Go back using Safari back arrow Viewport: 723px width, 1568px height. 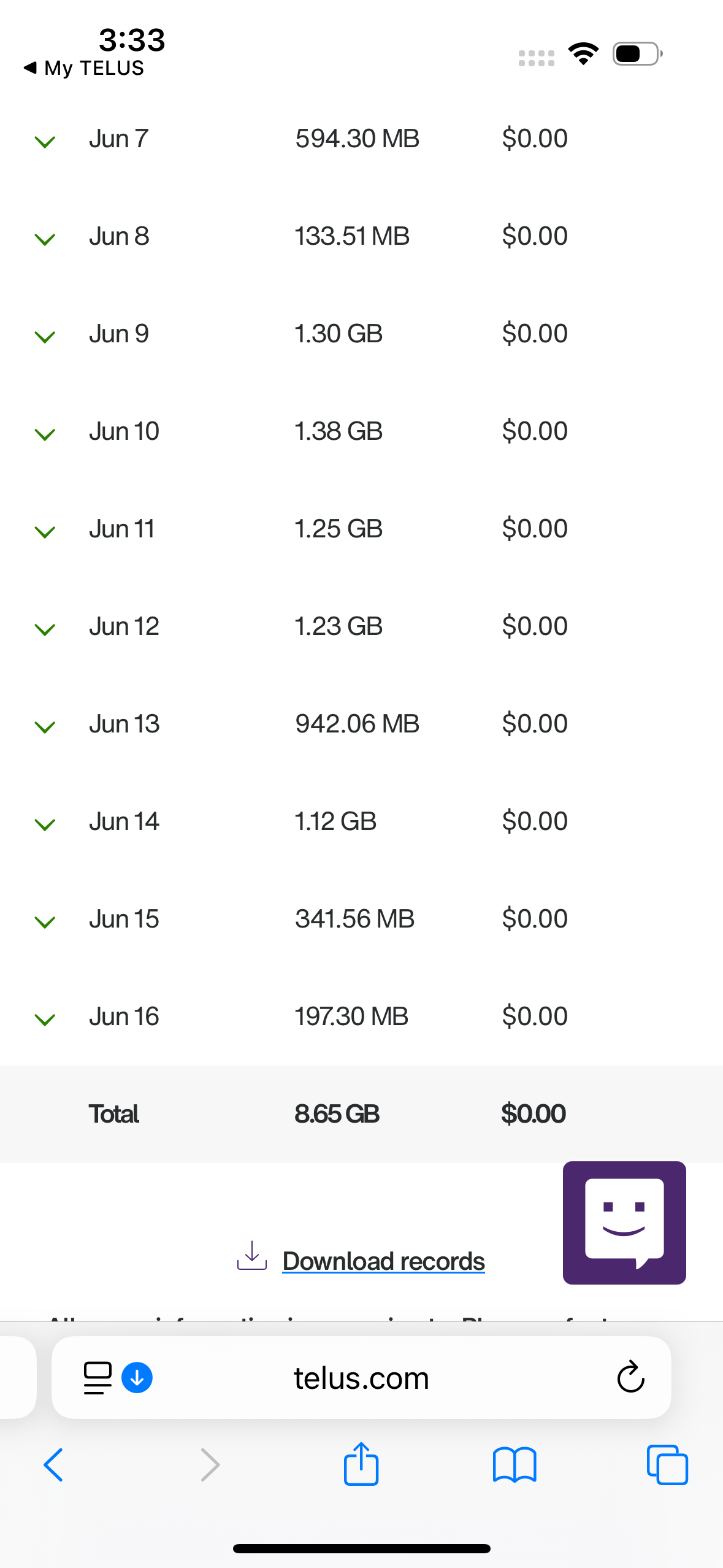point(53,1465)
